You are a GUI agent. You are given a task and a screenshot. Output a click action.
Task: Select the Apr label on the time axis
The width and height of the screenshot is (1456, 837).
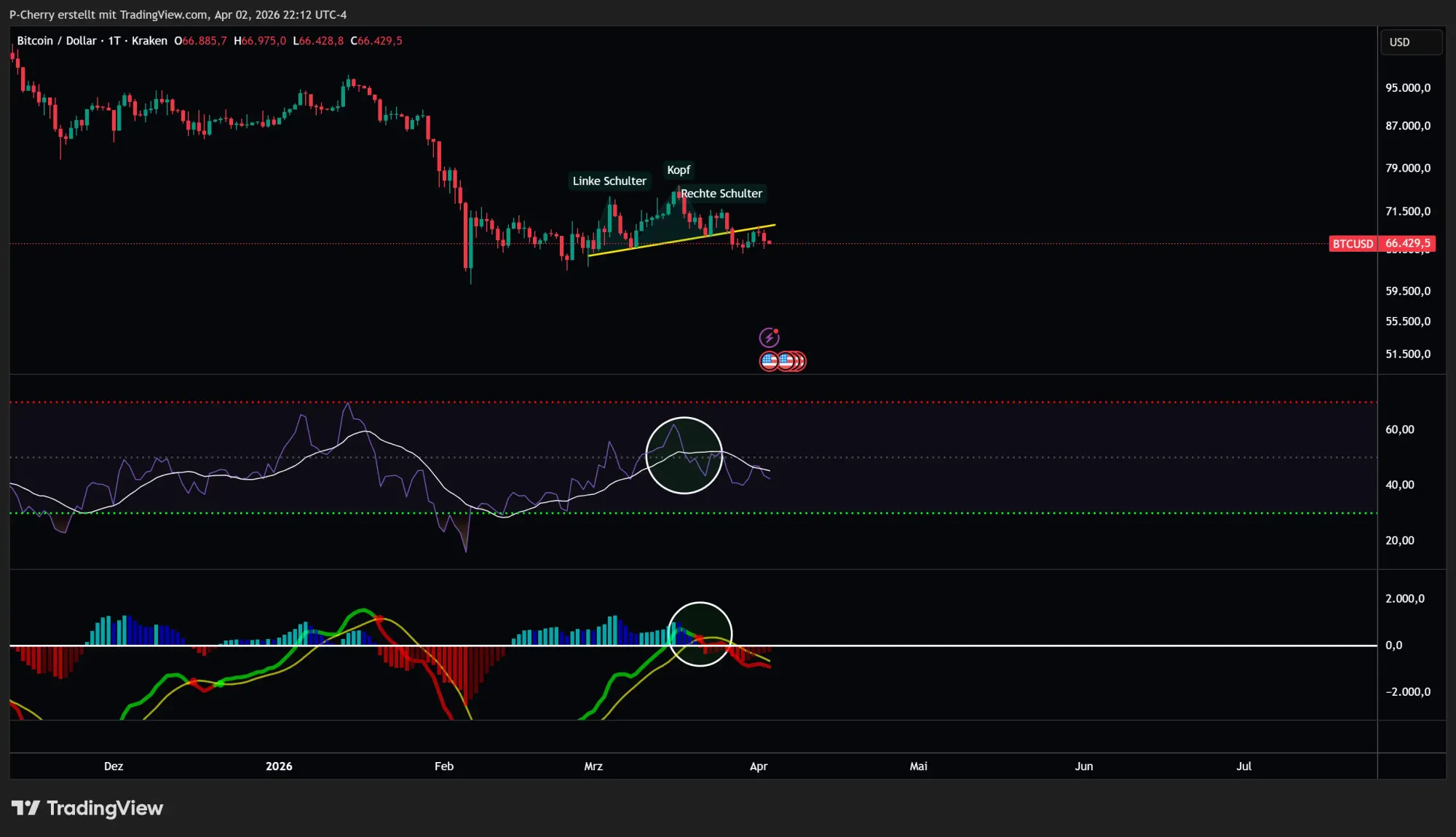[759, 766]
